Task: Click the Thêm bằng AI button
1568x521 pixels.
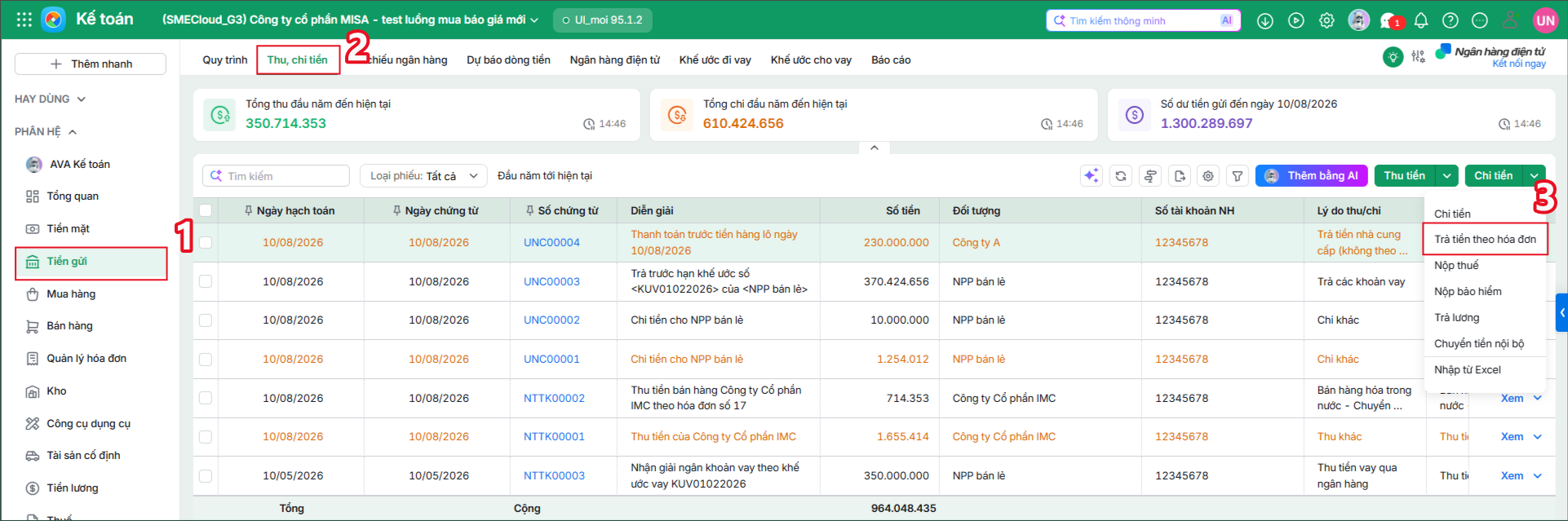Action: click(x=1311, y=176)
